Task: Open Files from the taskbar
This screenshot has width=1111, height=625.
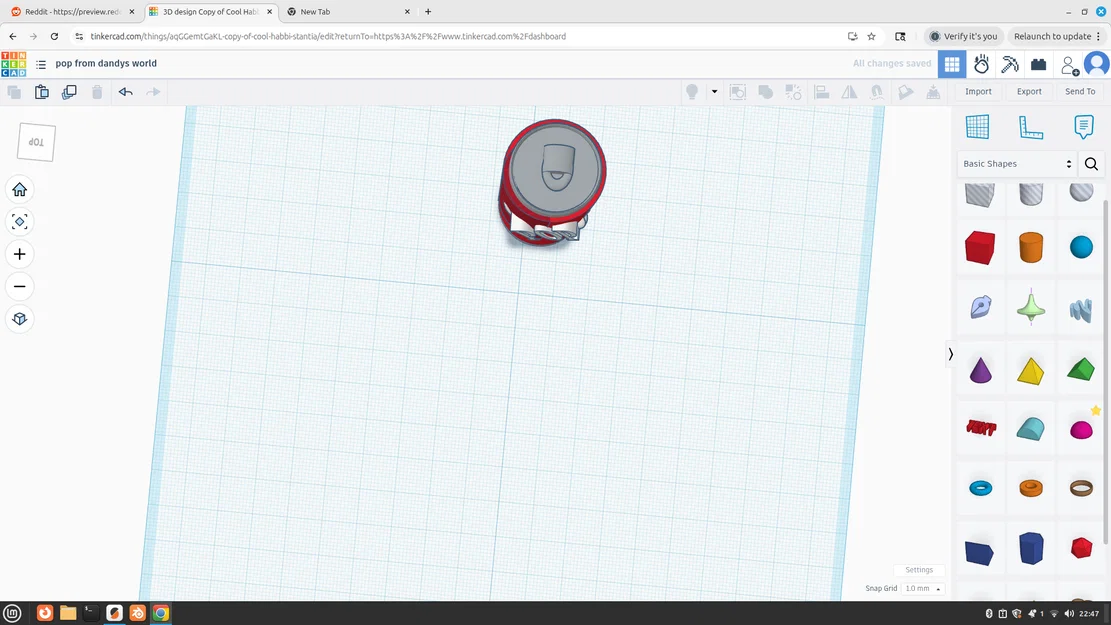Action: pyautogui.click(x=68, y=613)
